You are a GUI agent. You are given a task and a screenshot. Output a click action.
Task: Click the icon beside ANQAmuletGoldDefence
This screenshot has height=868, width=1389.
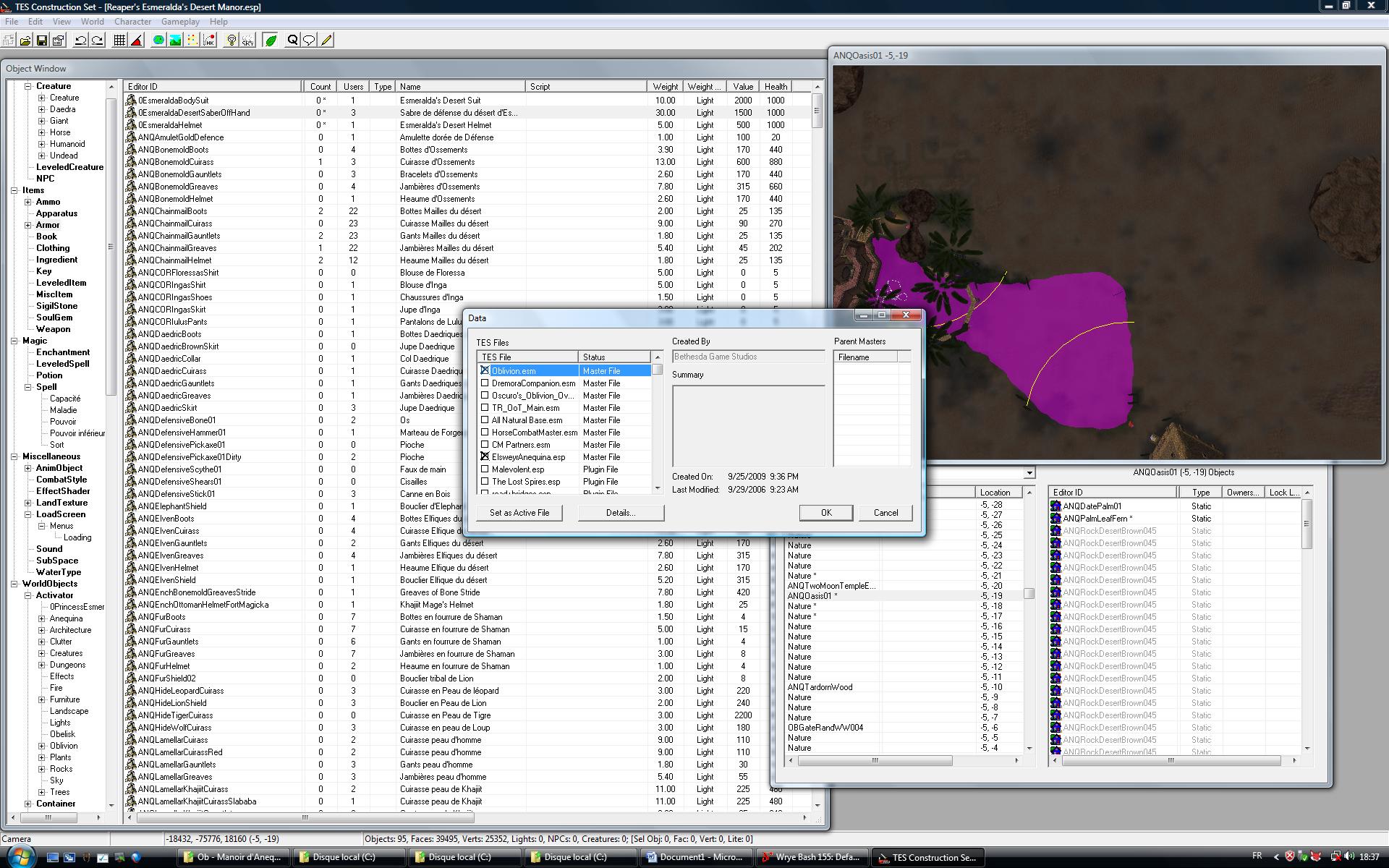131,137
